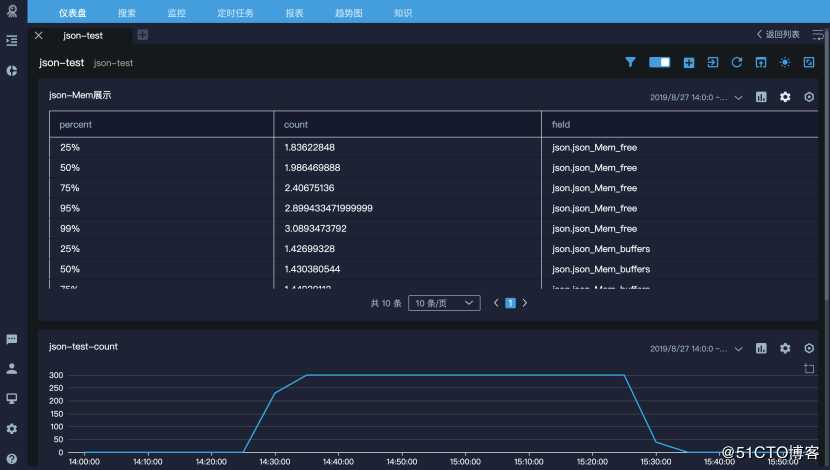This screenshot has height=470, width=830.
Task: Select the cell value 2.899433471999999
Action: [x=329, y=209]
